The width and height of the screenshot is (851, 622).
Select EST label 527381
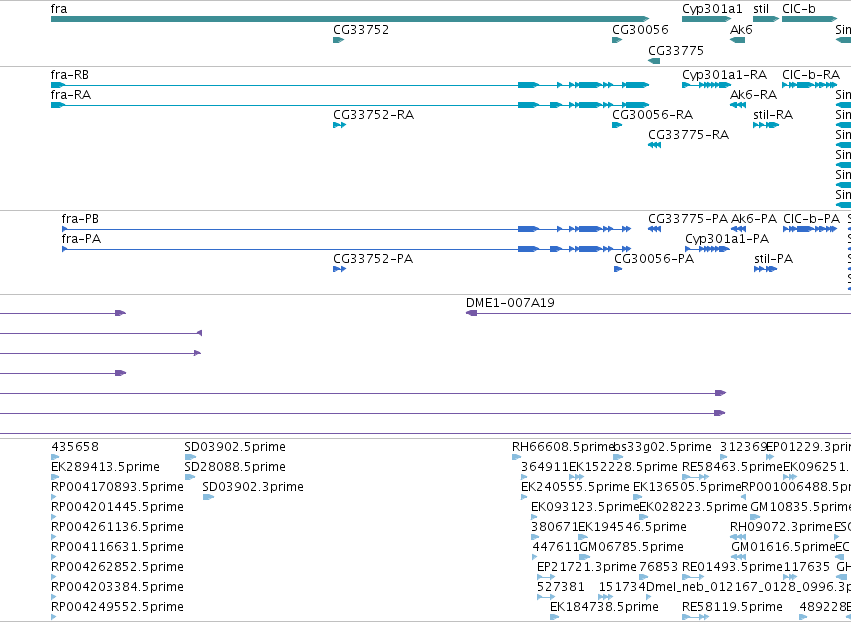click(561, 588)
